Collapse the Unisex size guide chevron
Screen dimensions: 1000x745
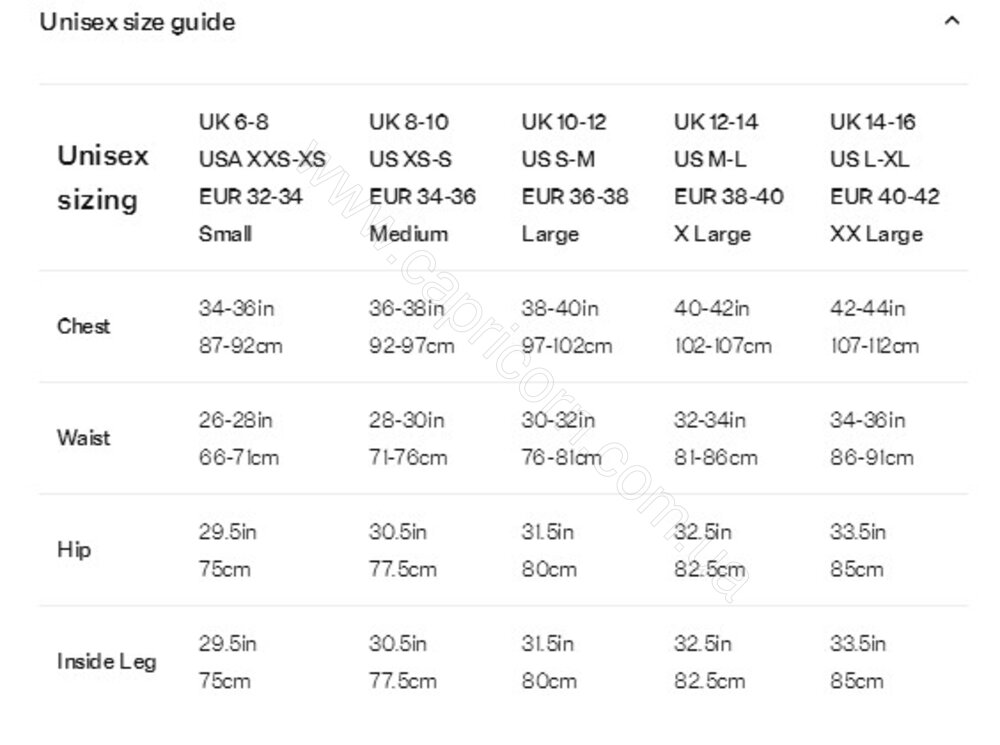(x=952, y=21)
